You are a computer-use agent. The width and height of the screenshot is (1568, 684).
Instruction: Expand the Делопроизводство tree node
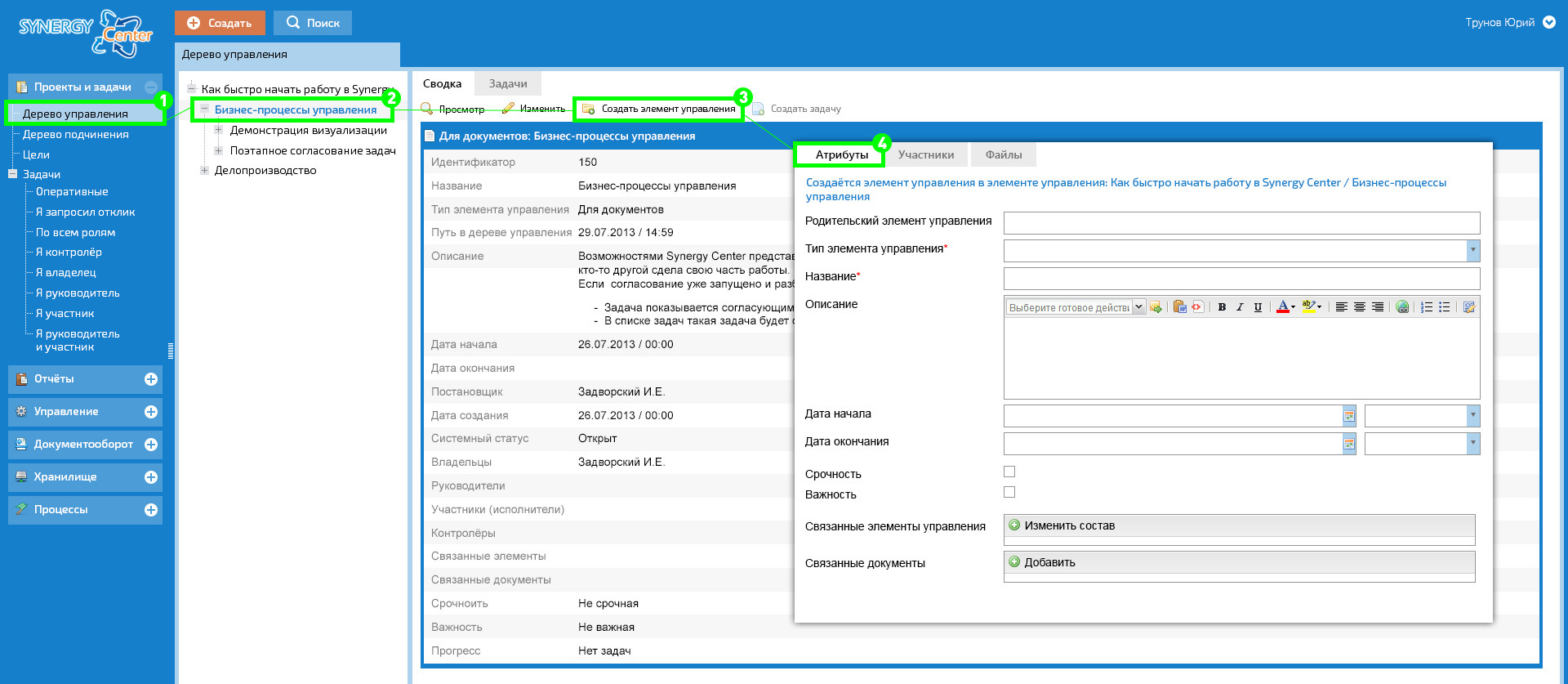point(204,171)
